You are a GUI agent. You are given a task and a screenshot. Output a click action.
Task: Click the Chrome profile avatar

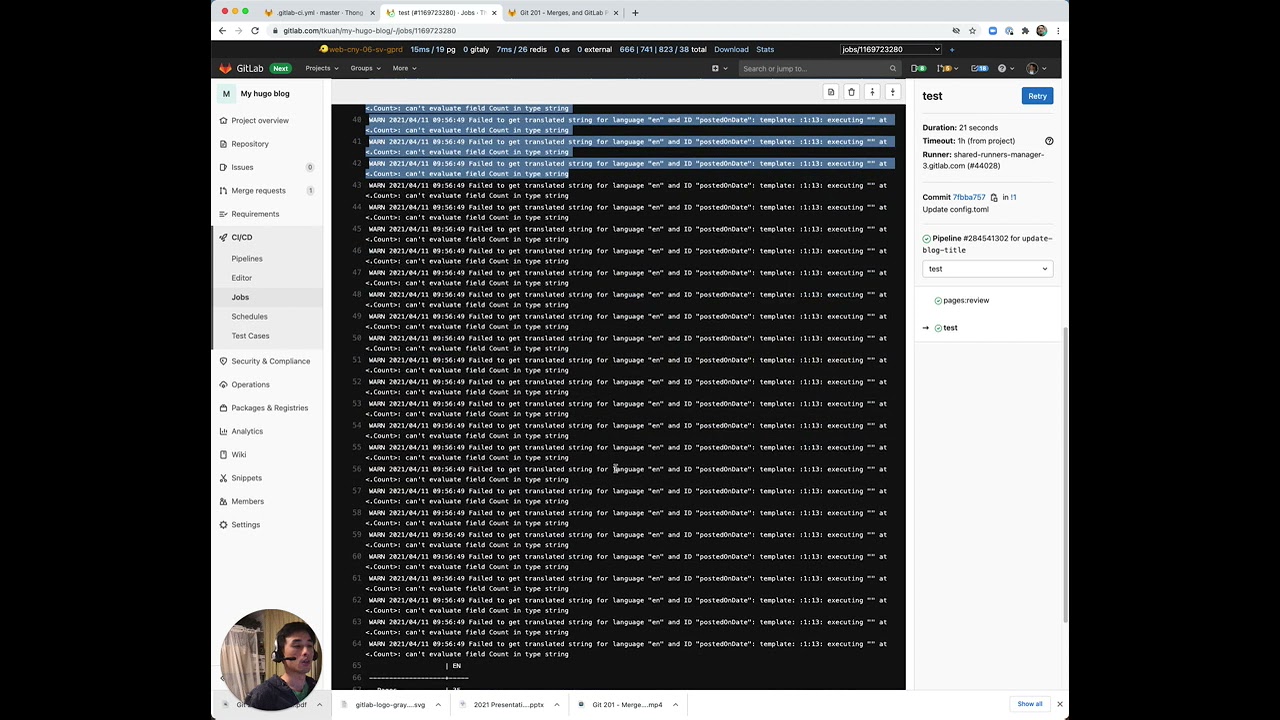(x=1042, y=31)
